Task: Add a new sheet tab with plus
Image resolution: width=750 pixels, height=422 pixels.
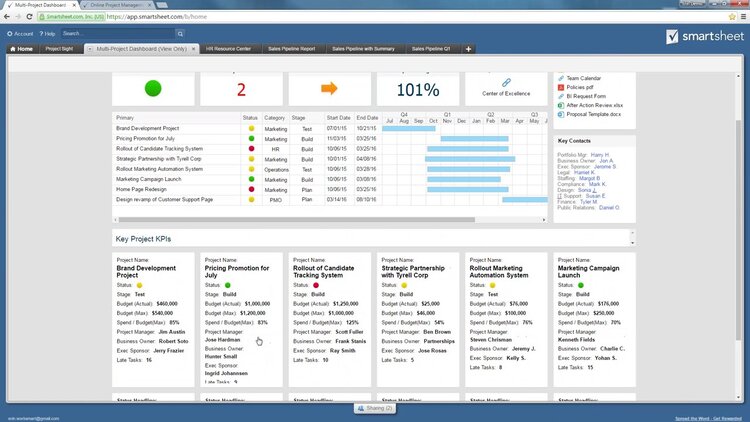Action: tap(468, 49)
